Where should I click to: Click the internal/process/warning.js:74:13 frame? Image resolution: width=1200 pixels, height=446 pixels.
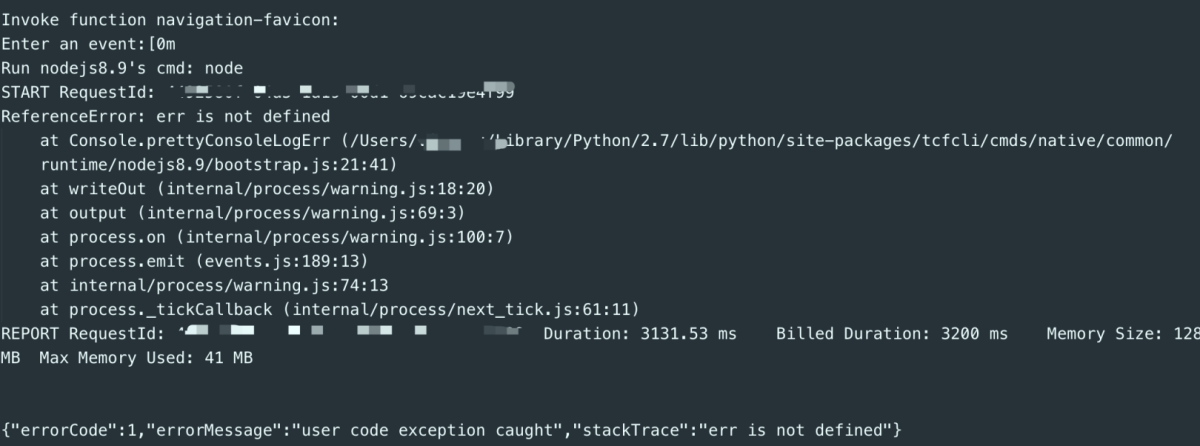tap(200, 284)
